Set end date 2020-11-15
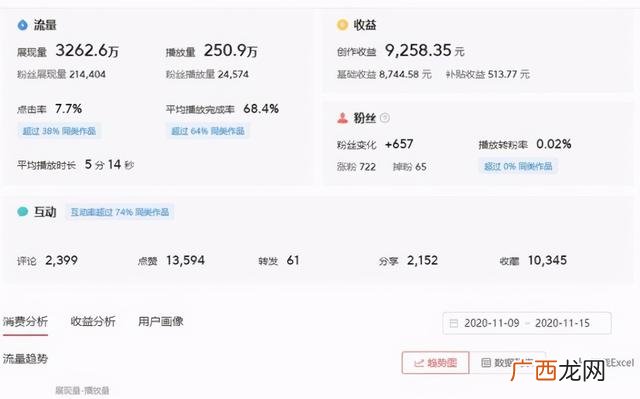 click(x=562, y=324)
